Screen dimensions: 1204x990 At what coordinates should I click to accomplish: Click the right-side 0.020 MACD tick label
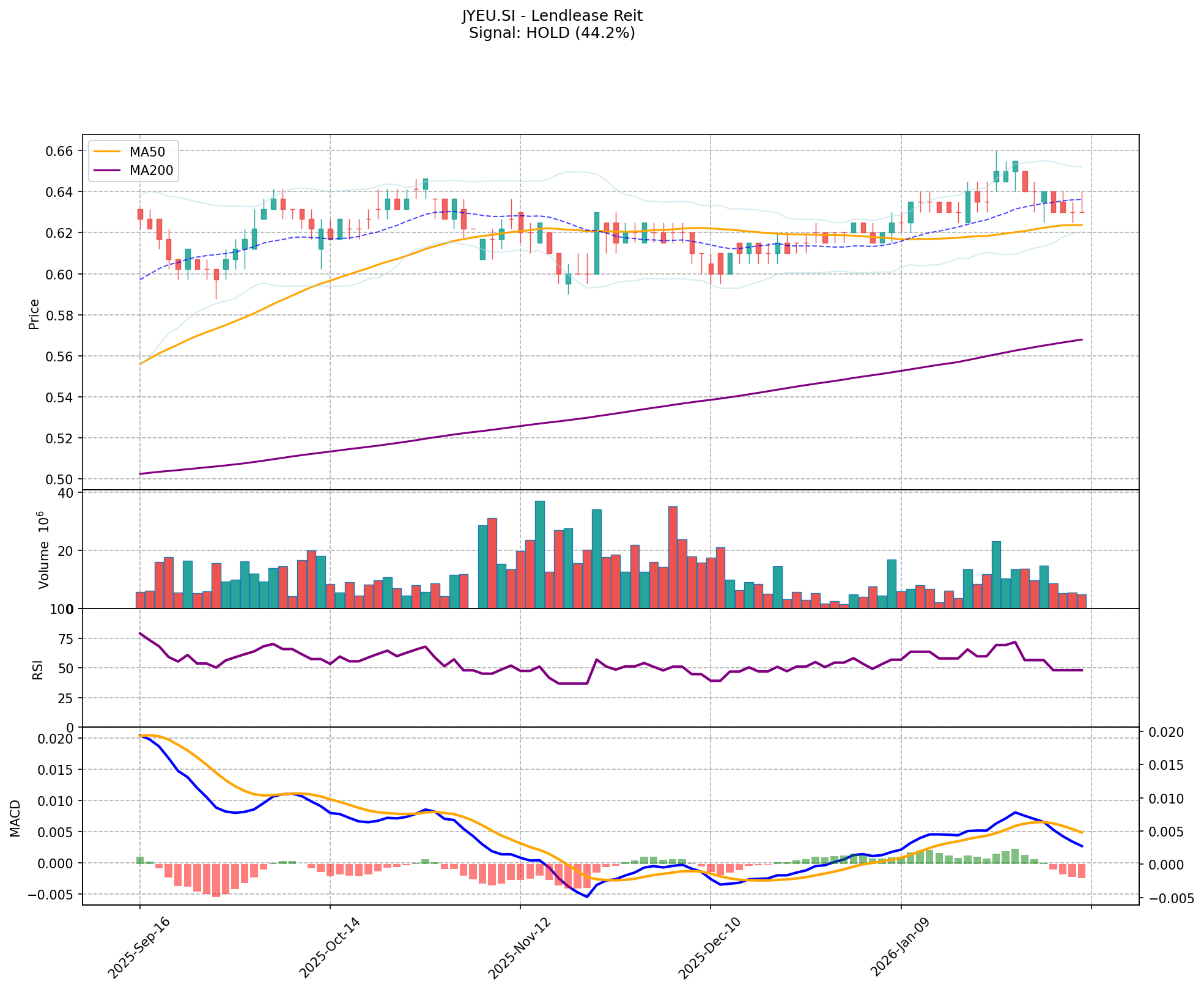click(x=1165, y=733)
